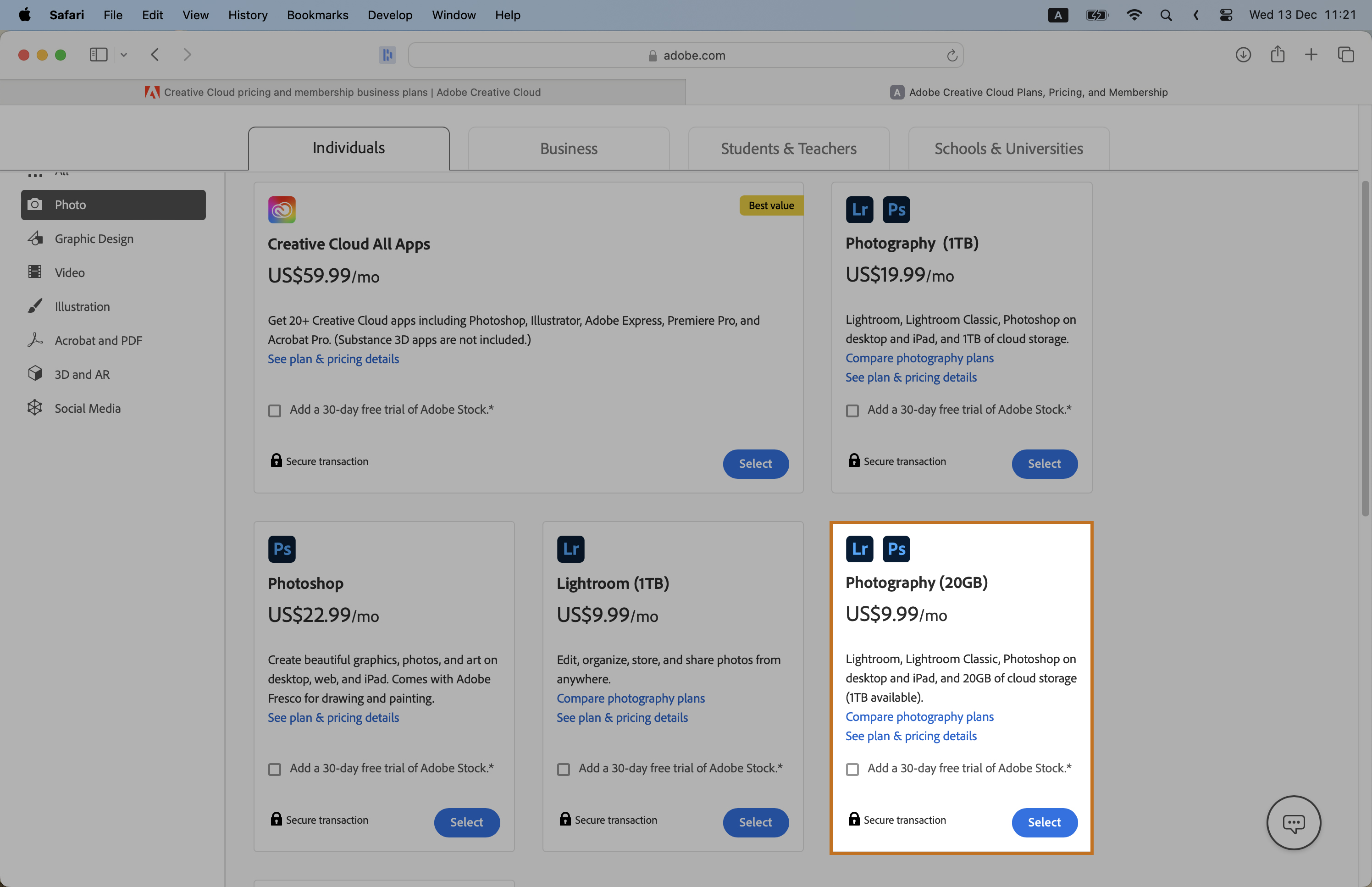
Task: Switch to the Business plans tab
Action: (x=568, y=149)
